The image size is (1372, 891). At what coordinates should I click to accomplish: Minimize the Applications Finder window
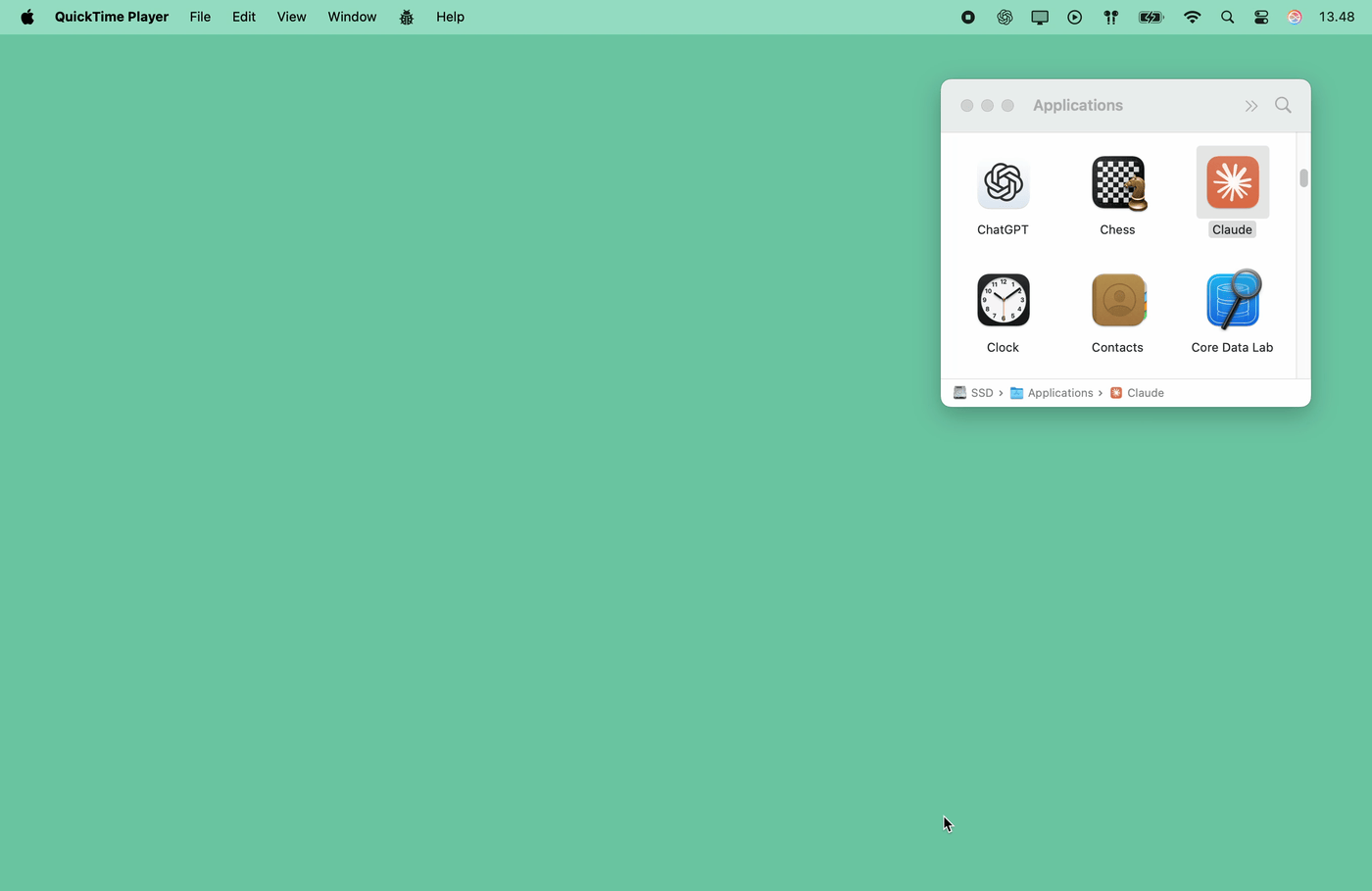987,106
